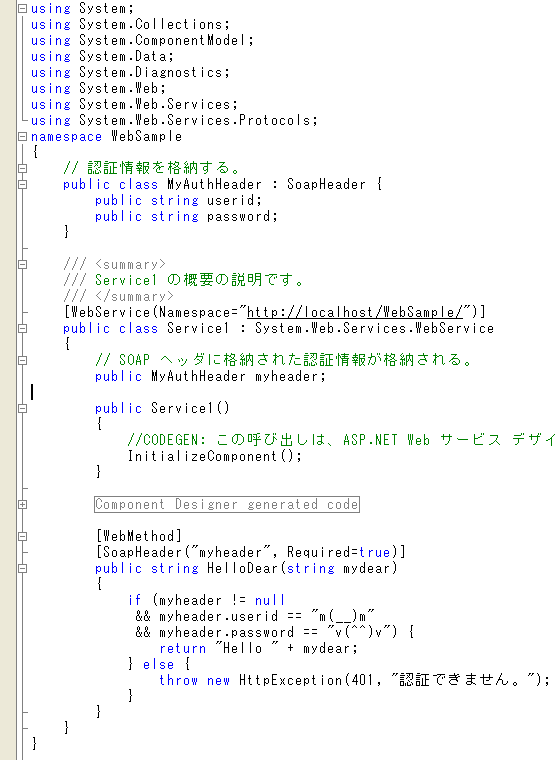Click the myheader.password comparison line
This screenshot has width=556, height=760.
(x=275, y=632)
